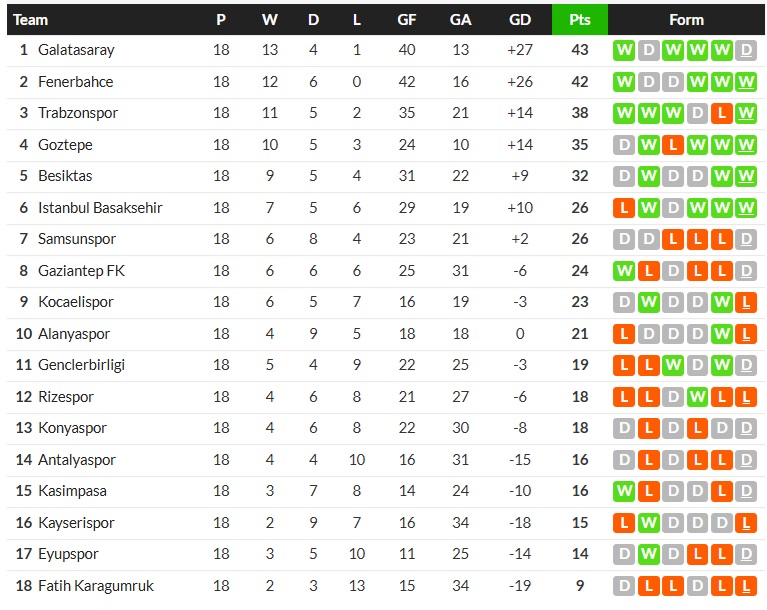This screenshot has width=767, height=610.
Task: Select the Fatih Karagumruk team name
Action: 96,586
